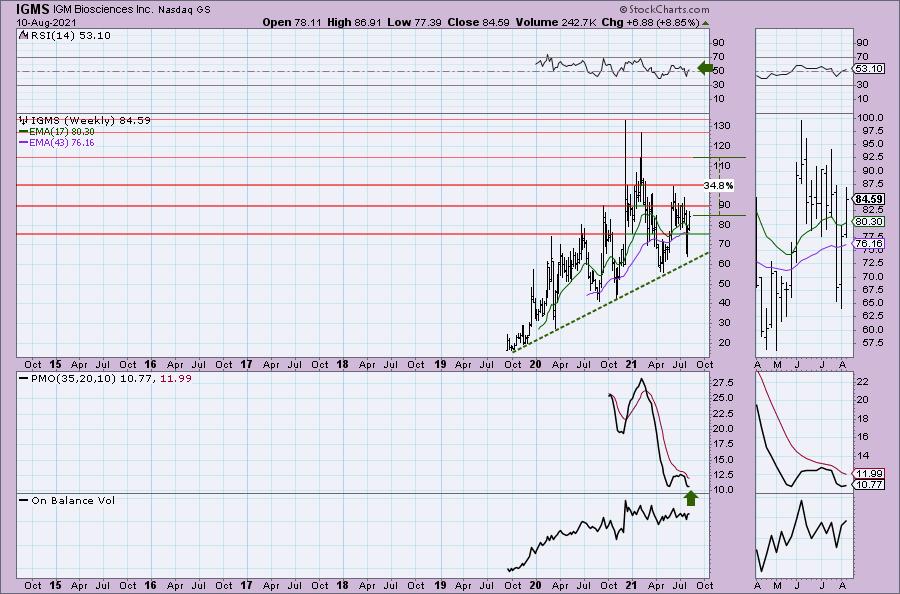The image size is (900, 594).
Task: Click the Volume 242.7K value
Action: tap(556, 22)
